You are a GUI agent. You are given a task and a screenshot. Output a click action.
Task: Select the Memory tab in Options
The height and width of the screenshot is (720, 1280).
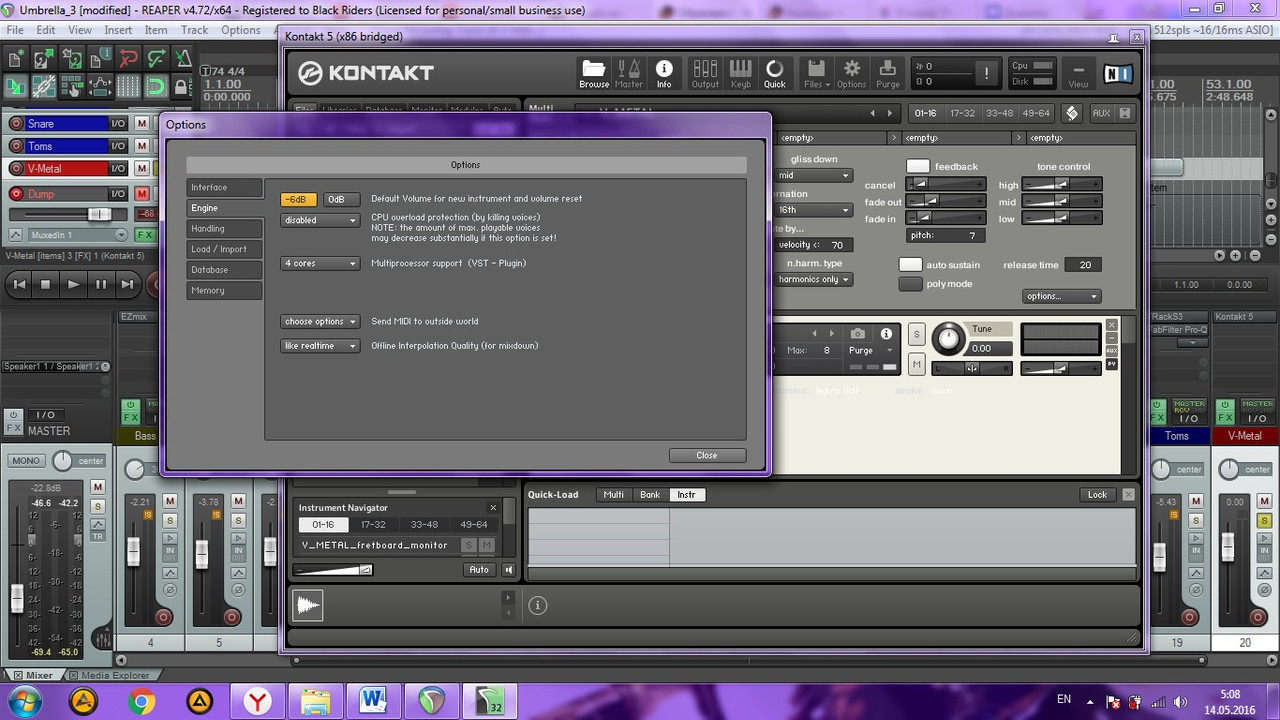[224, 290]
